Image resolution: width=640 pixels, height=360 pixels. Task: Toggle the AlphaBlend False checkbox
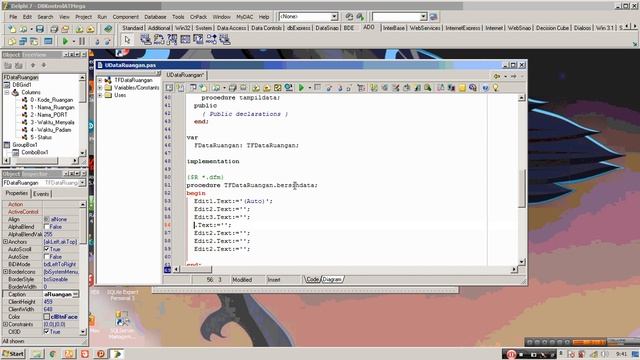pos(47,227)
